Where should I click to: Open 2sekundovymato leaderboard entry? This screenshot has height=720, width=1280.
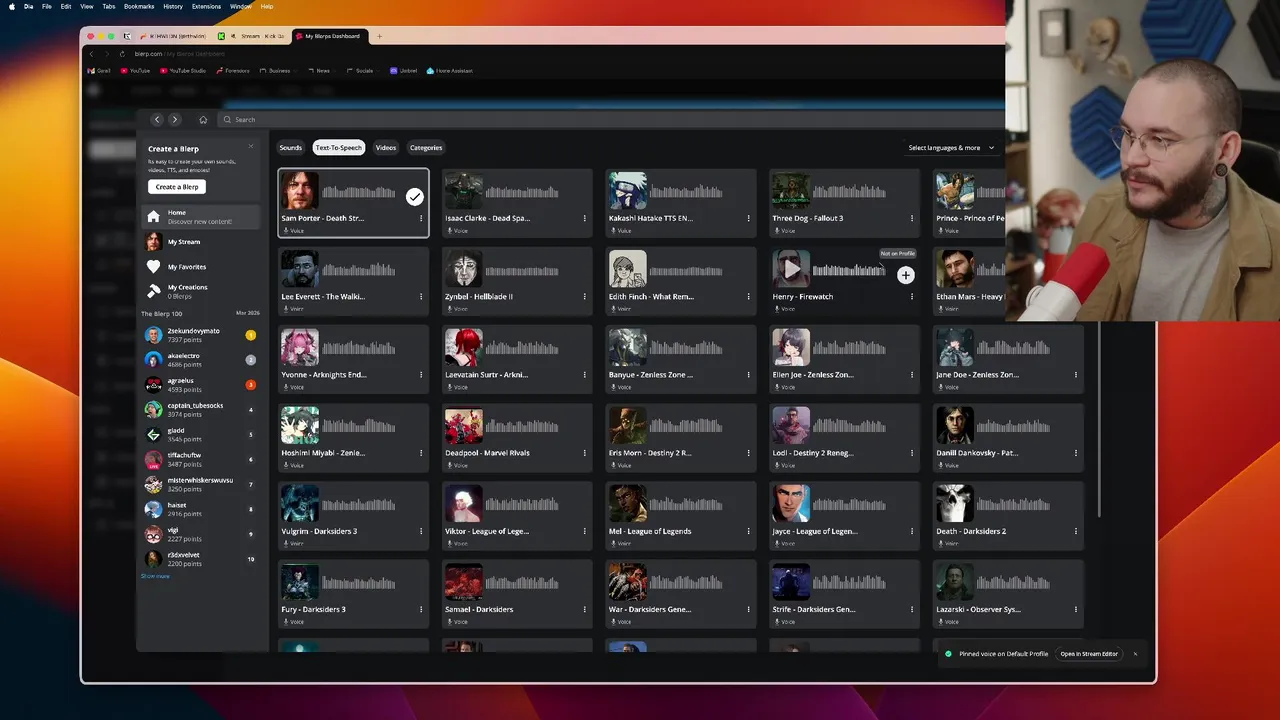pos(200,335)
